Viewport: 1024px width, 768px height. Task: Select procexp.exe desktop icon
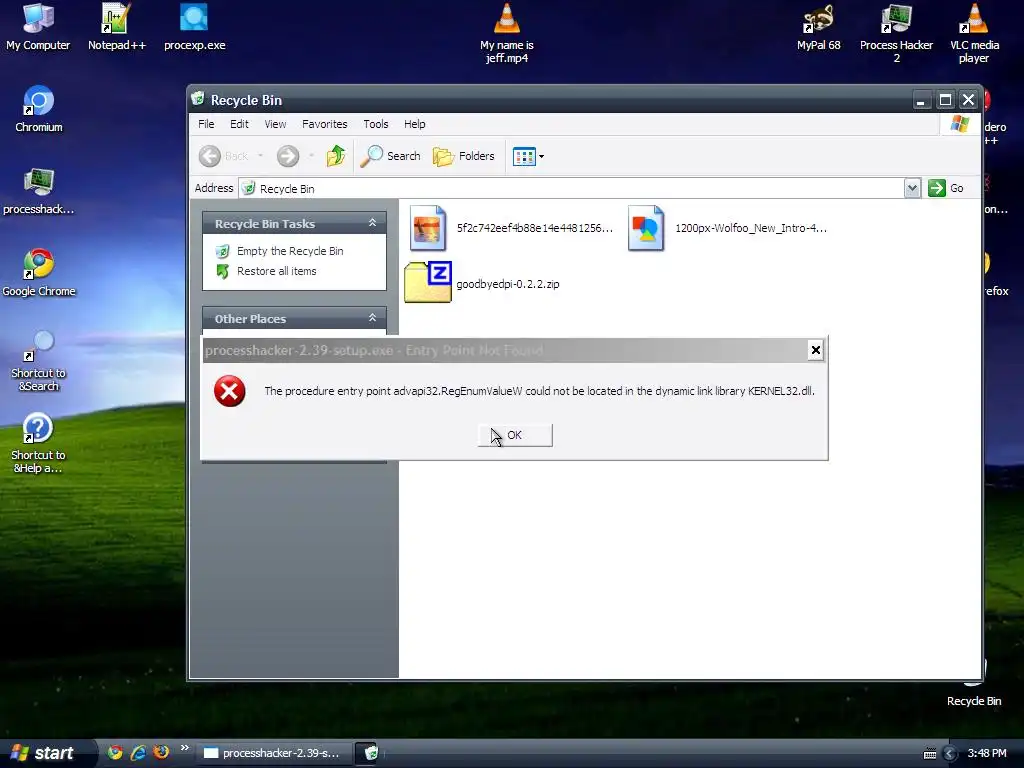[194, 26]
